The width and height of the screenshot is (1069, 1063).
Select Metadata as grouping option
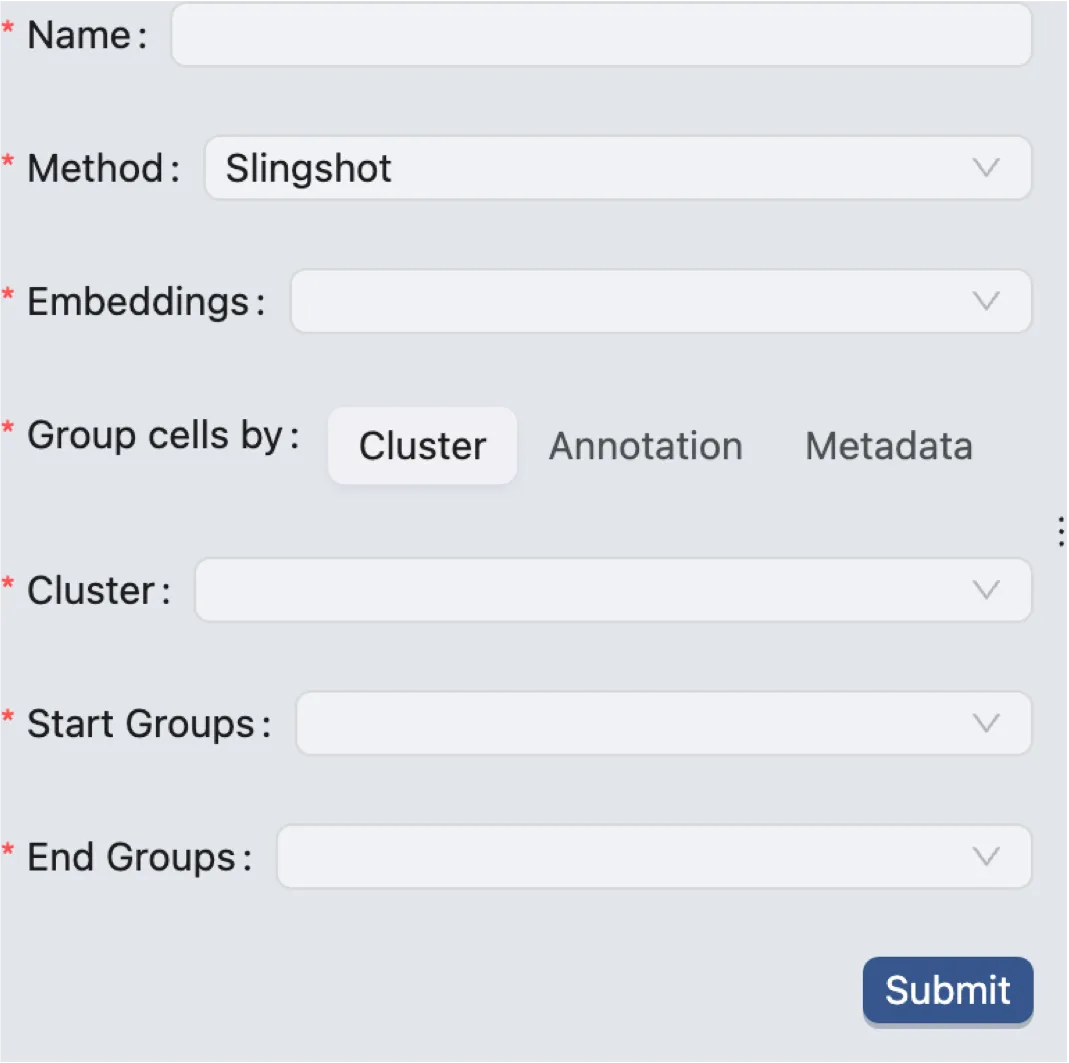[888, 446]
